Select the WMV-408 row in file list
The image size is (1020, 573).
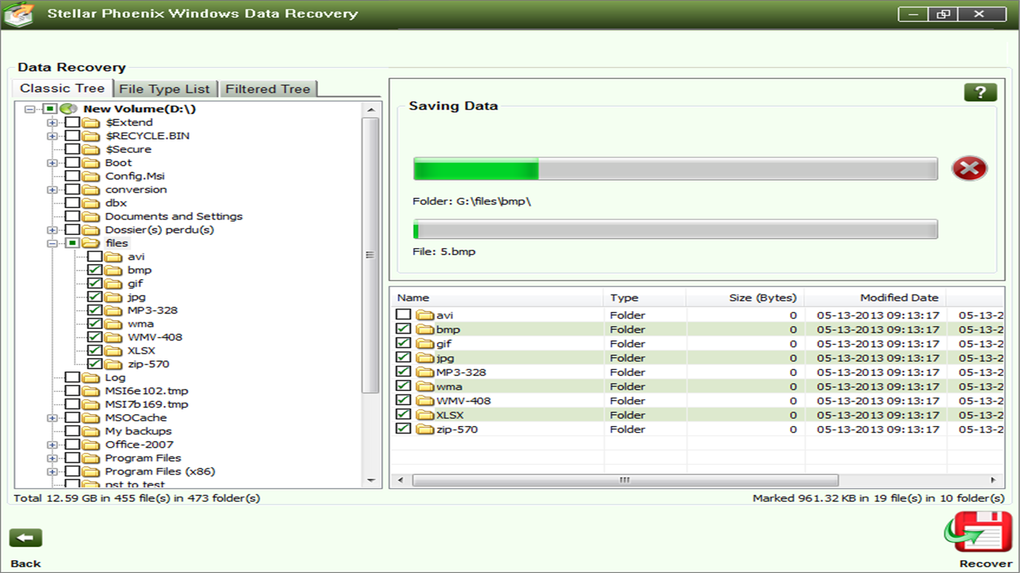[x=697, y=401]
